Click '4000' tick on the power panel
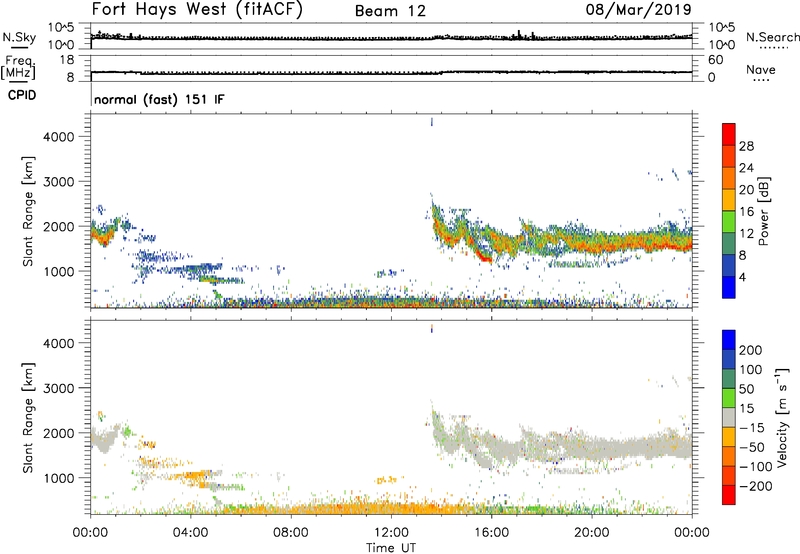Screen dimensions: 800x554 [58, 137]
